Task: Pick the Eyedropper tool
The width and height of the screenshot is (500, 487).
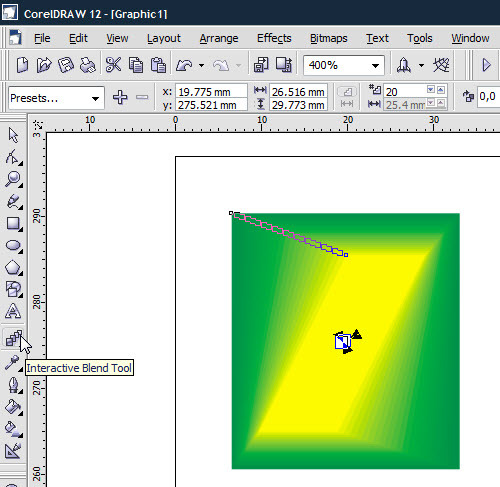Action: pos(13,363)
